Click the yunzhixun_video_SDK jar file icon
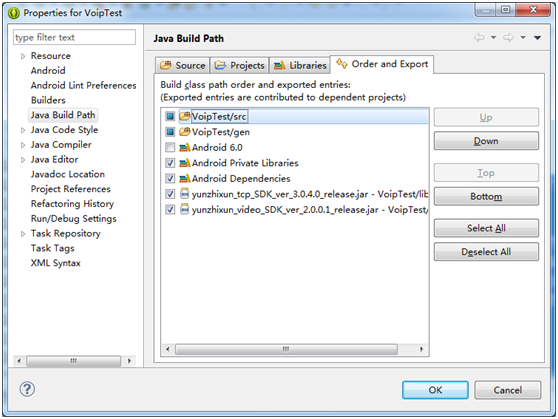This screenshot has height=419, width=558. coord(184,209)
